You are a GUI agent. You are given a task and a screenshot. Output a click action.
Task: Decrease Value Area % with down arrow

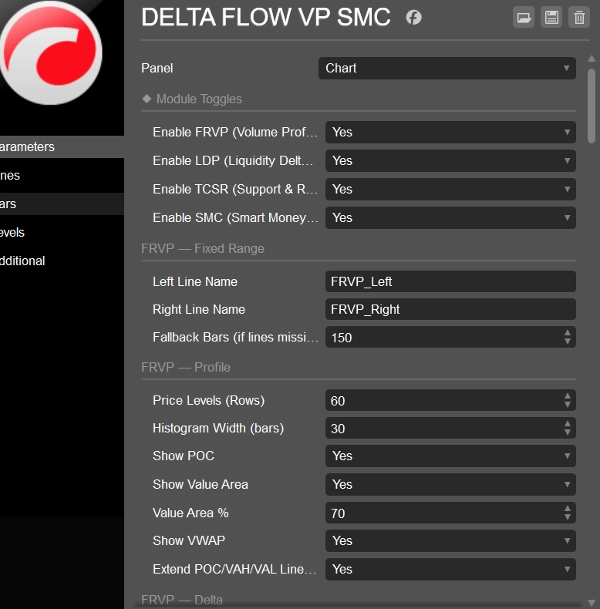pos(567,517)
